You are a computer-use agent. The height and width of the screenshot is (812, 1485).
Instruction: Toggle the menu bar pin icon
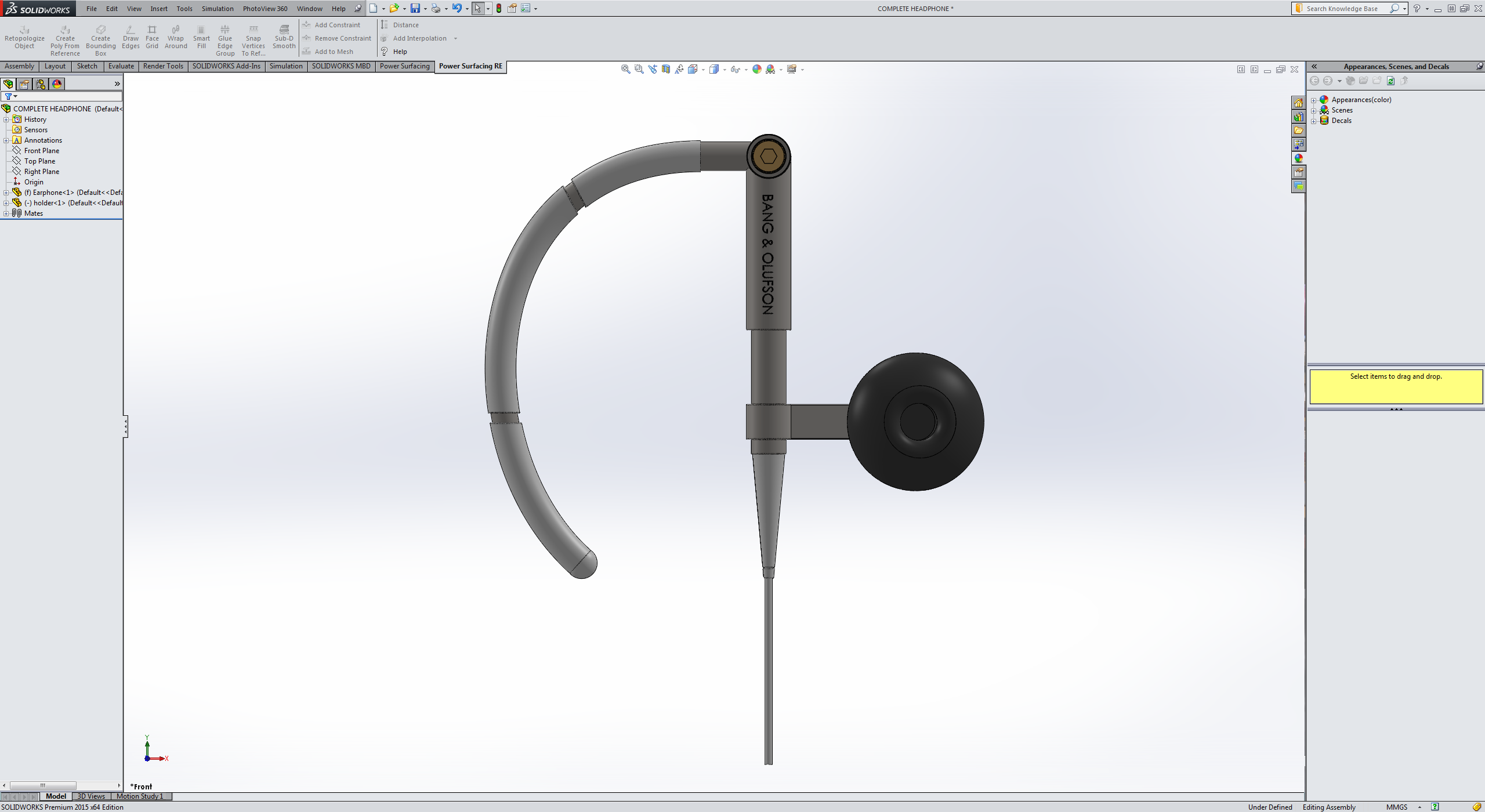(358, 8)
